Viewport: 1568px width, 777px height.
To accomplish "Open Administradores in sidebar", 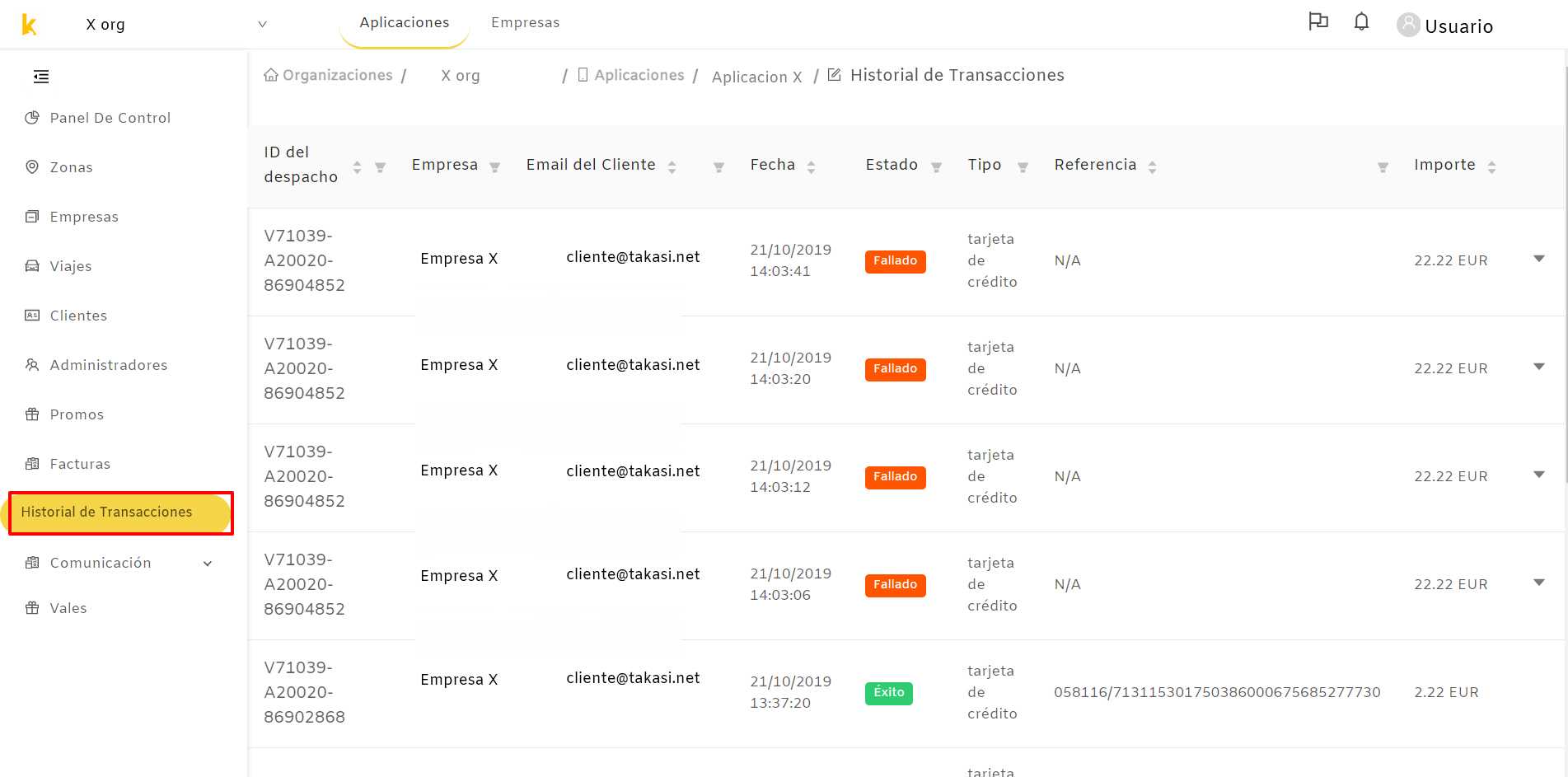I will pos(109,365).
